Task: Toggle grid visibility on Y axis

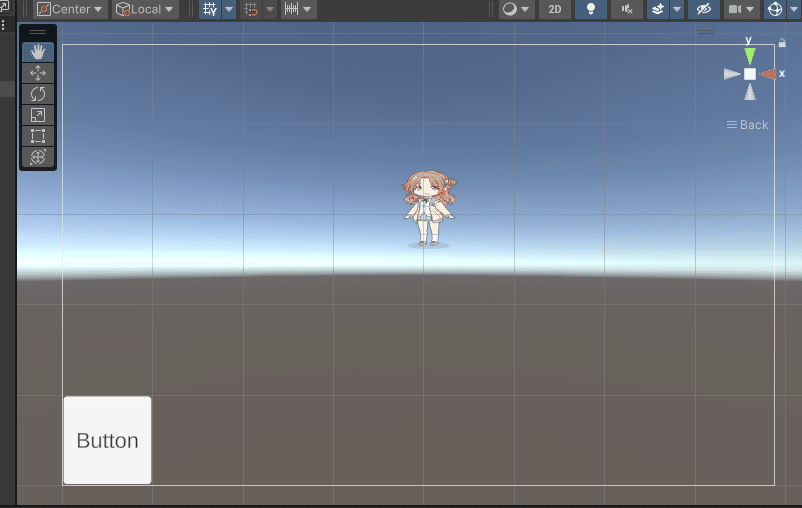Action: coord(210,9)
